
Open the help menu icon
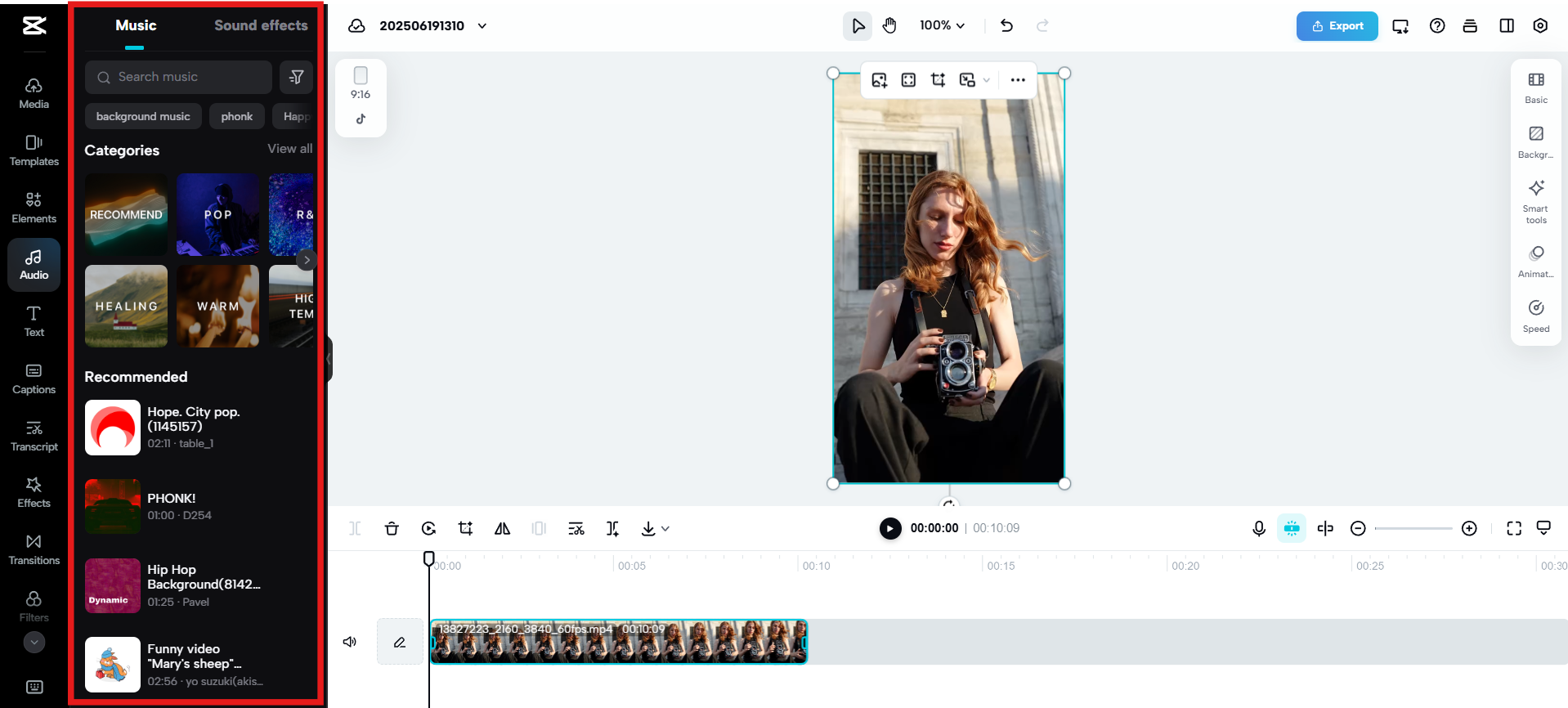click(1436, 26)
